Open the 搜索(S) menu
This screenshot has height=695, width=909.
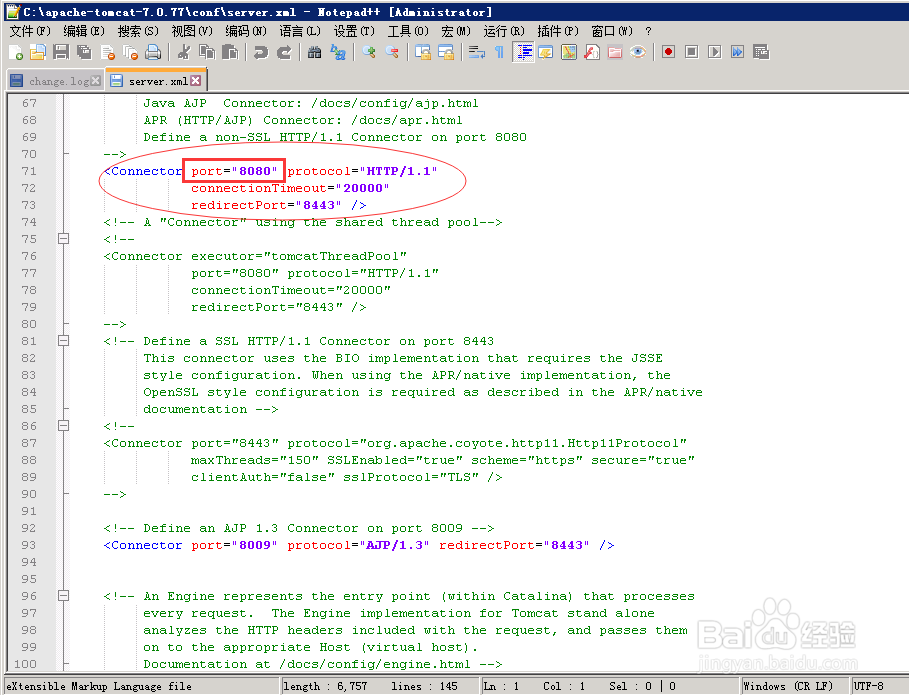tap(138, 31)
